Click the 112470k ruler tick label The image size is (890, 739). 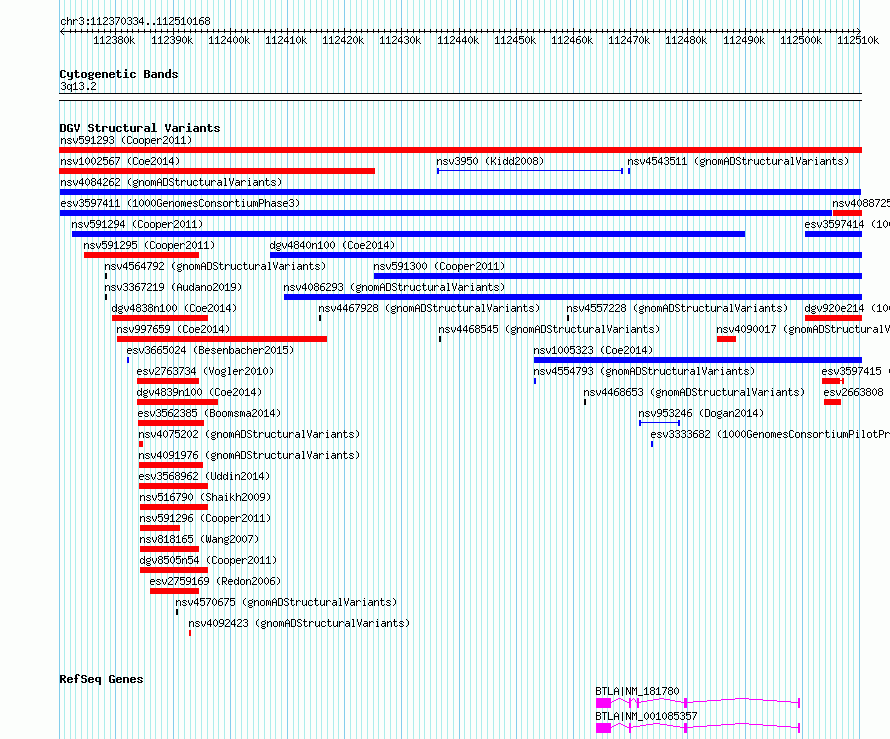coord(629,40)
